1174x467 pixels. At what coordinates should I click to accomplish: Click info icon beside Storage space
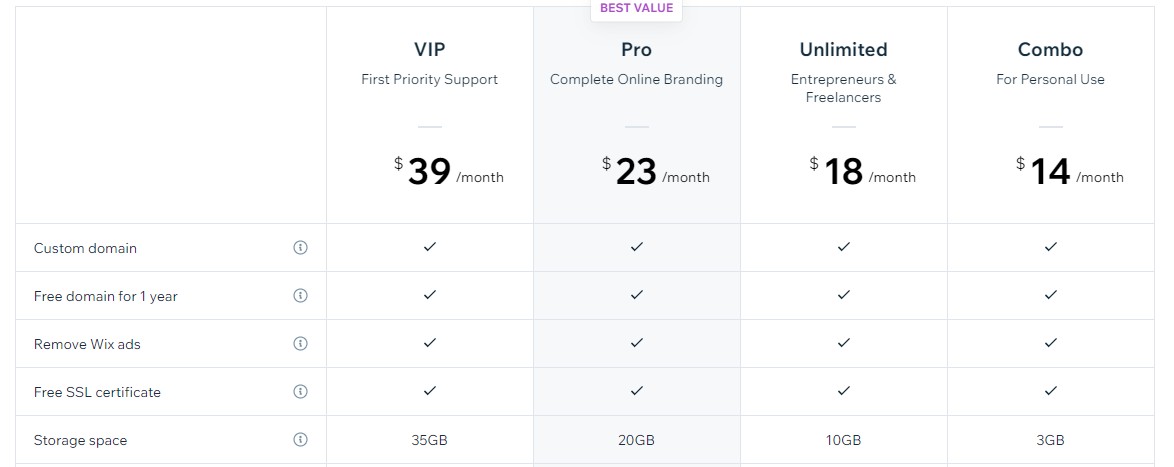pos(300,439)
